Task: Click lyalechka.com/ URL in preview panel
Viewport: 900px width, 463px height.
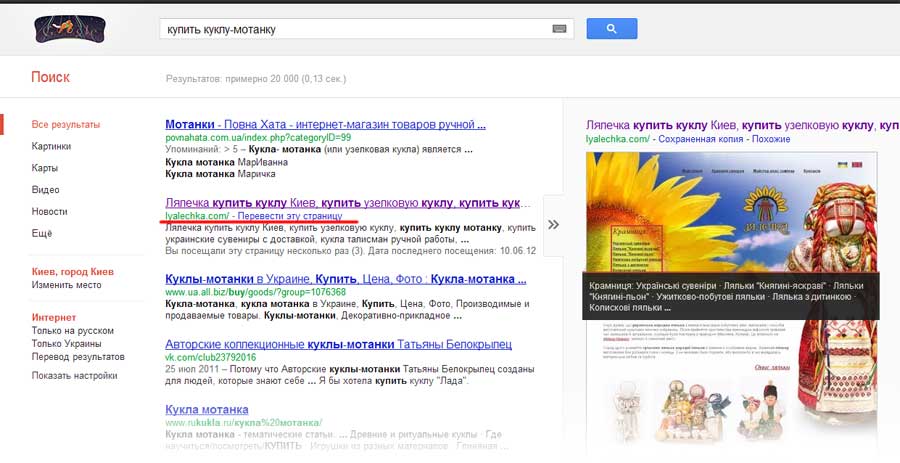Action: tap(618, 139)
